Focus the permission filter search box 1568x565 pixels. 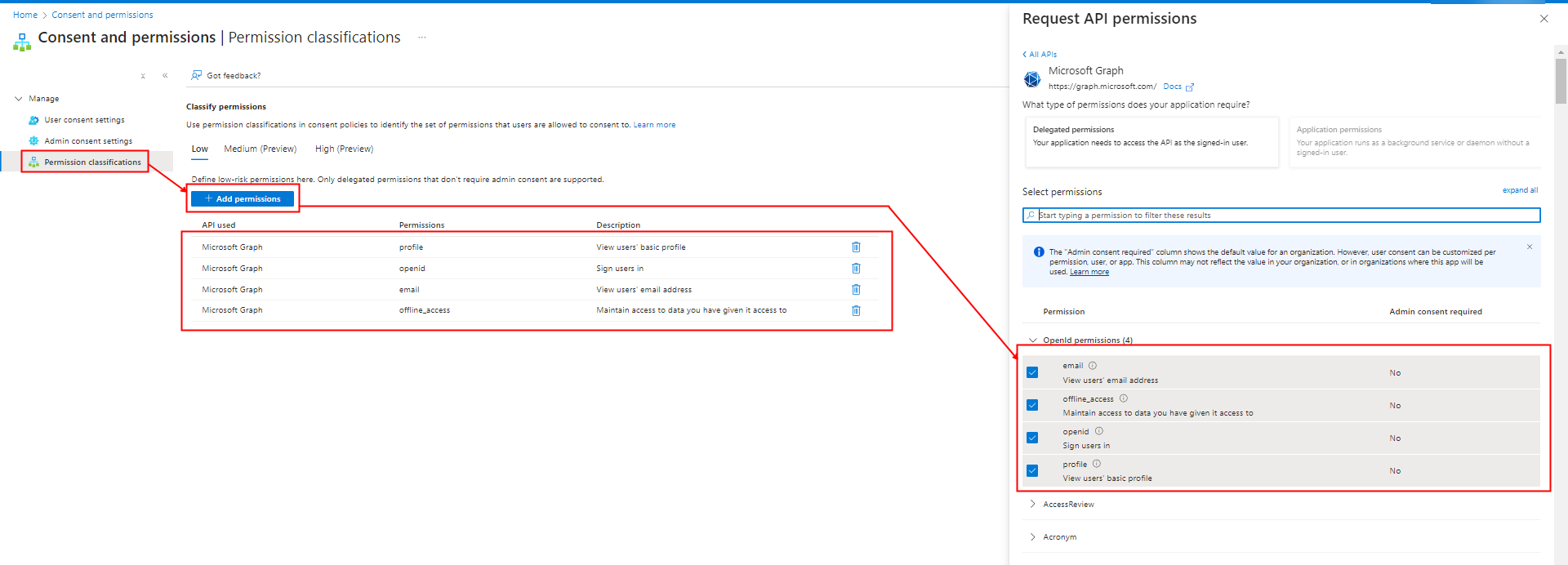tap(1282, 216)
